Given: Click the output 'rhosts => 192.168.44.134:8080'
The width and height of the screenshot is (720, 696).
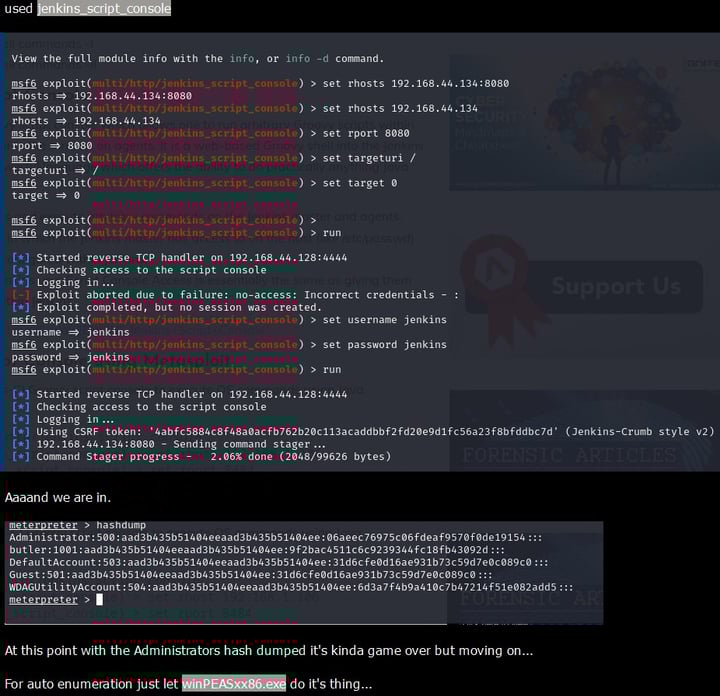Looking at the screenshot, I should click(101, 96).
